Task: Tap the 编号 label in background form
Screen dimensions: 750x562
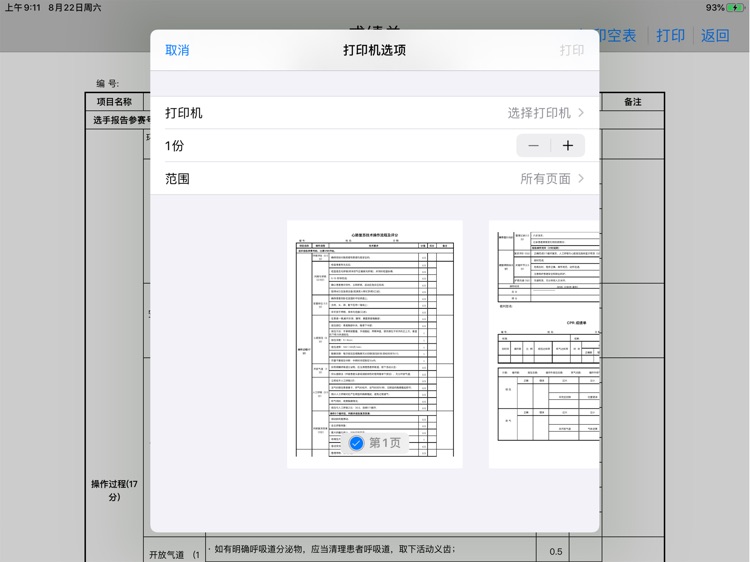Action: click(107, 83)
